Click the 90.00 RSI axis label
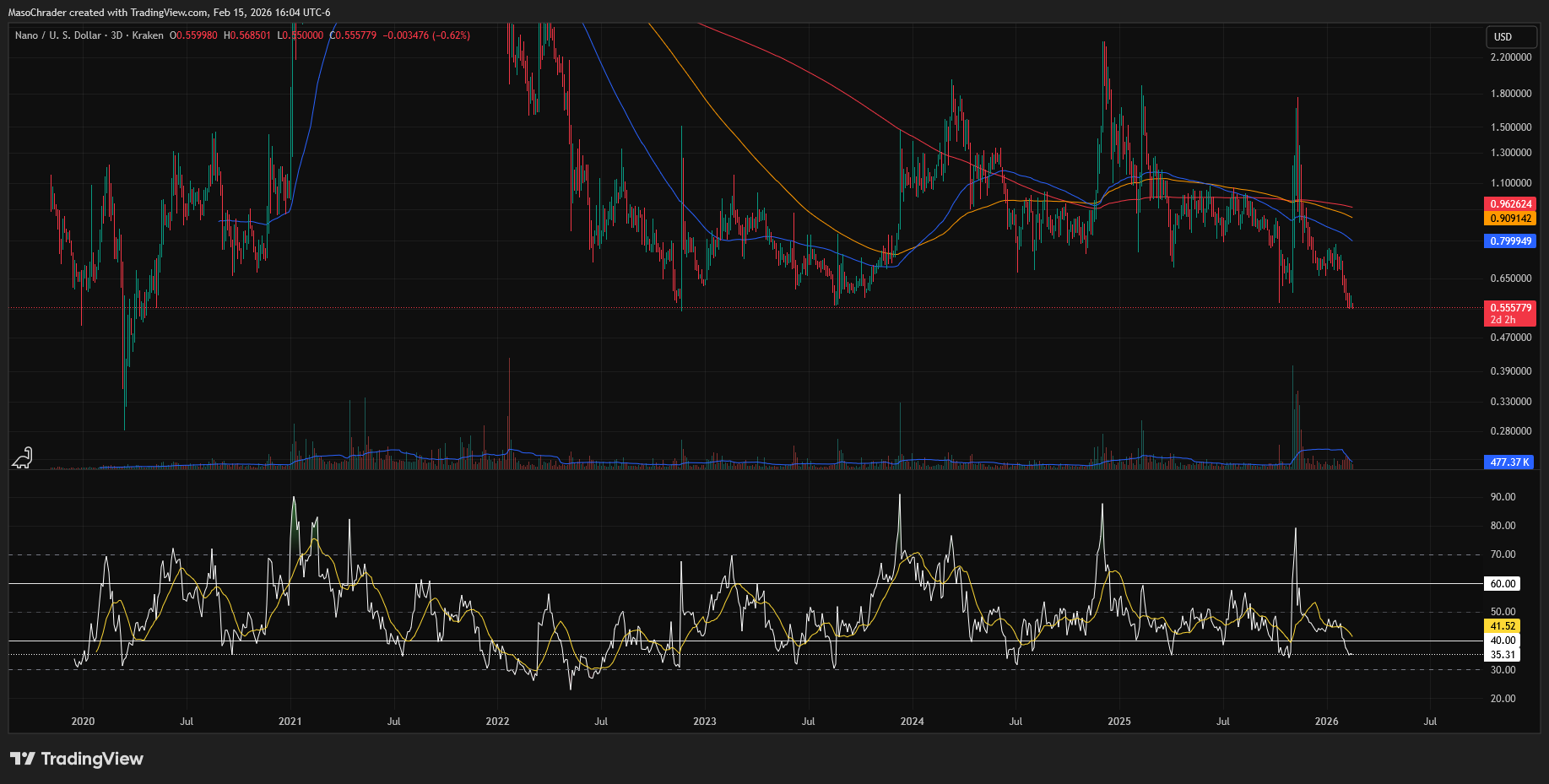 coord(1503,497)
